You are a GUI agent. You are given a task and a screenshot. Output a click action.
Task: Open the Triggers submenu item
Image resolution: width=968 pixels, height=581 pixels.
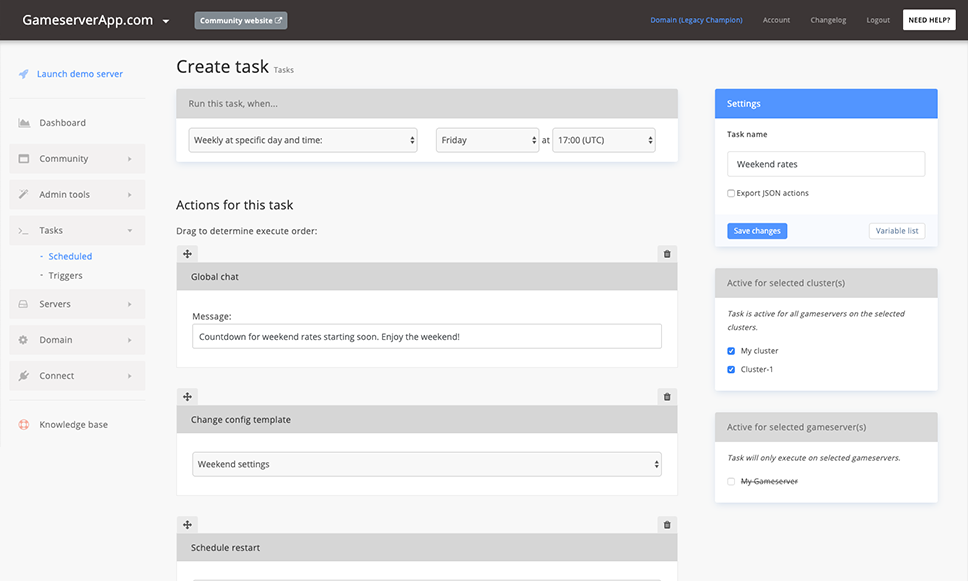tap(65, 275)
